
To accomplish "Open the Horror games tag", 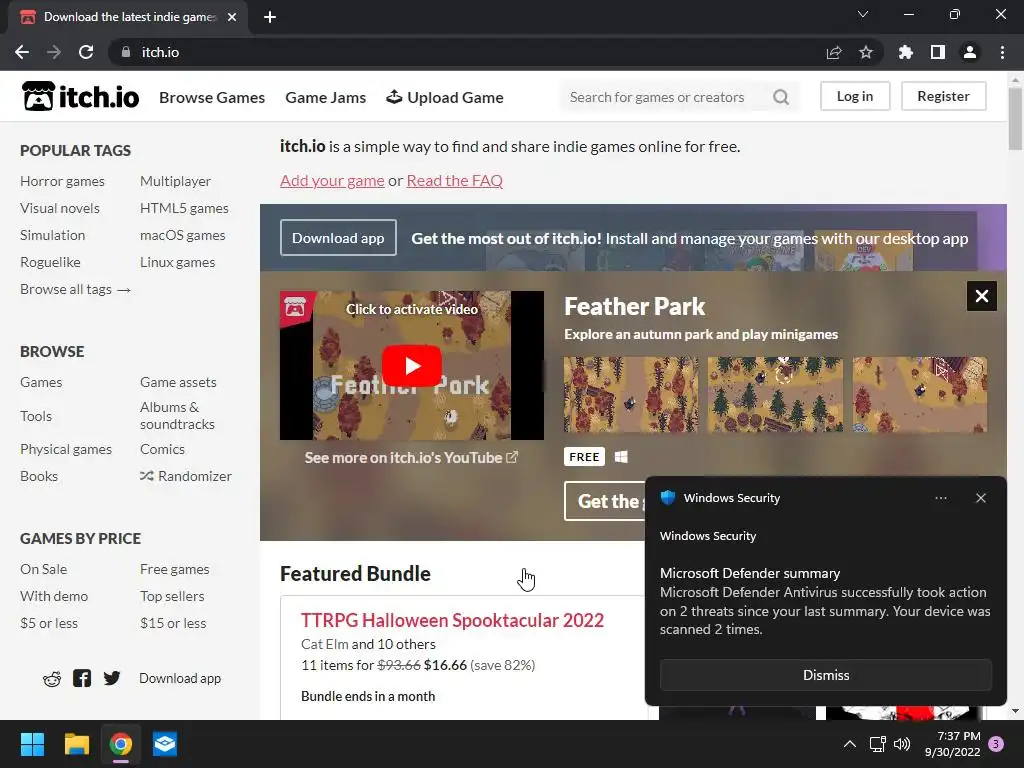I will 62,181.
